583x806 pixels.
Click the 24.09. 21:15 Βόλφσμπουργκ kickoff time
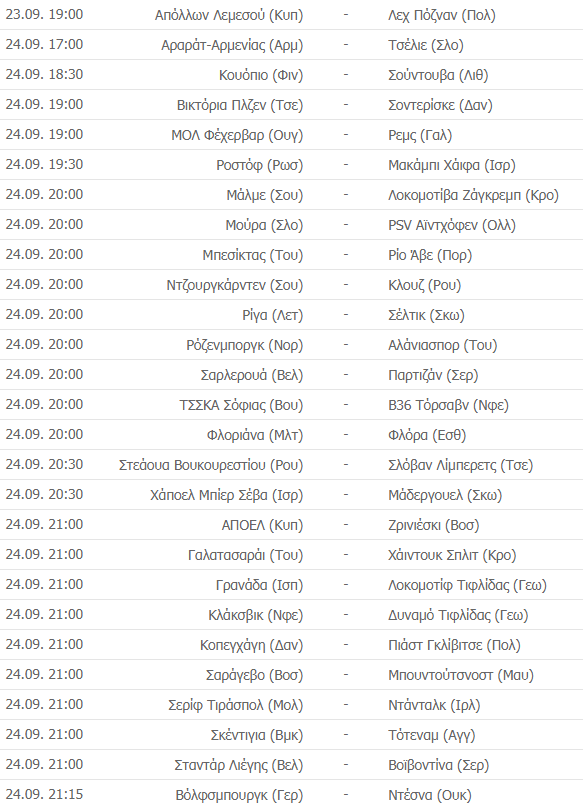point(44,795)
